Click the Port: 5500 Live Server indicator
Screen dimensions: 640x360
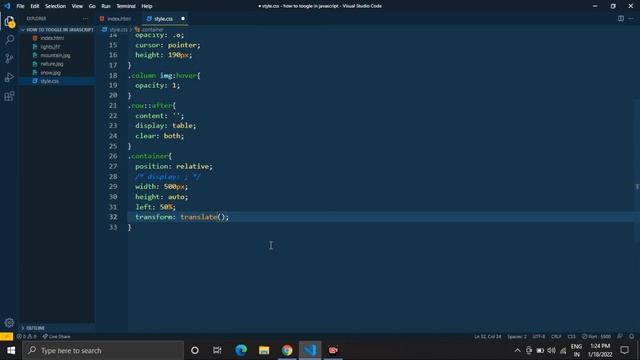[x=596, y=336]
